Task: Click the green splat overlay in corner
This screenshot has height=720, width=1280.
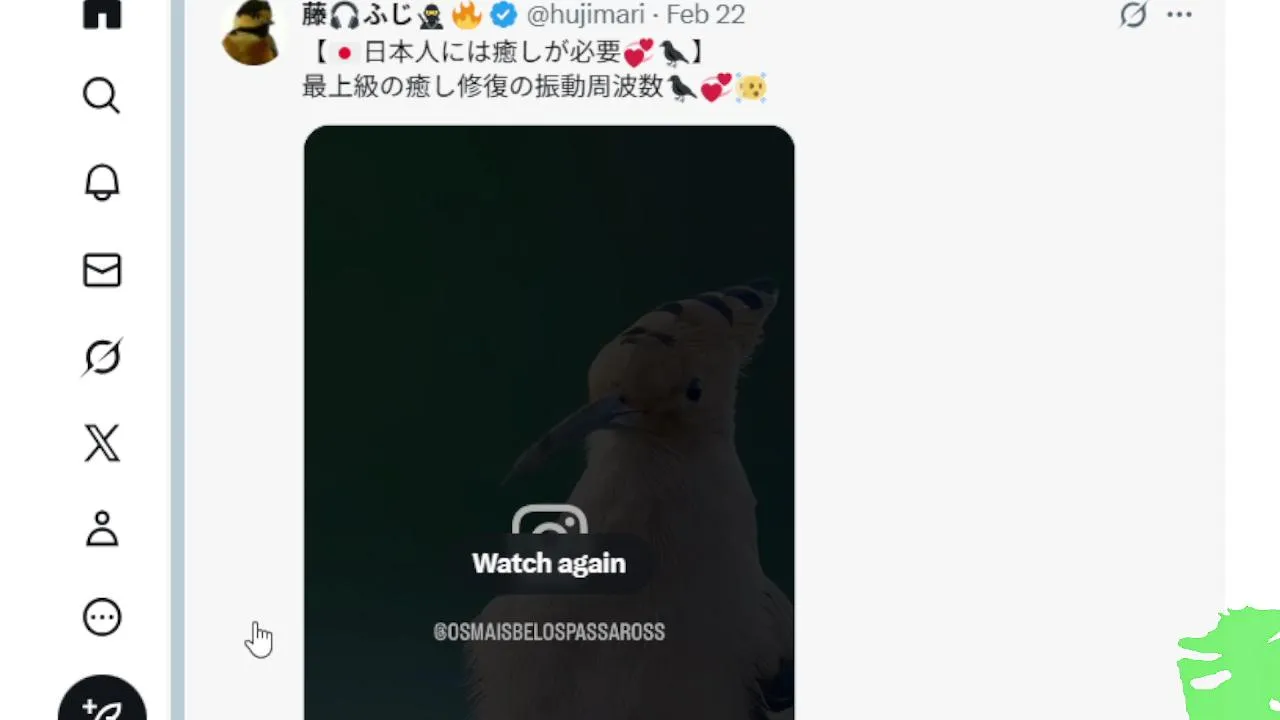Action: [x=1230, y=663]
